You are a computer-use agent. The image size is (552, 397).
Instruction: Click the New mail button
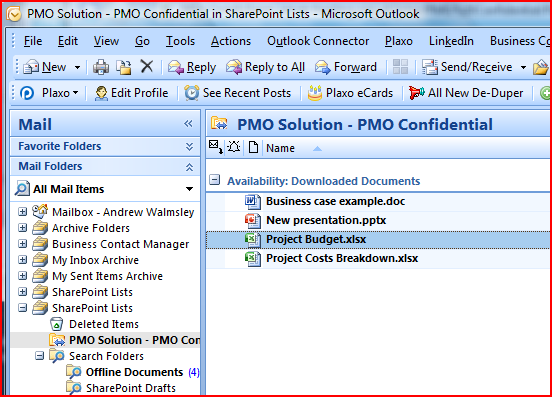tap(45, 67)
